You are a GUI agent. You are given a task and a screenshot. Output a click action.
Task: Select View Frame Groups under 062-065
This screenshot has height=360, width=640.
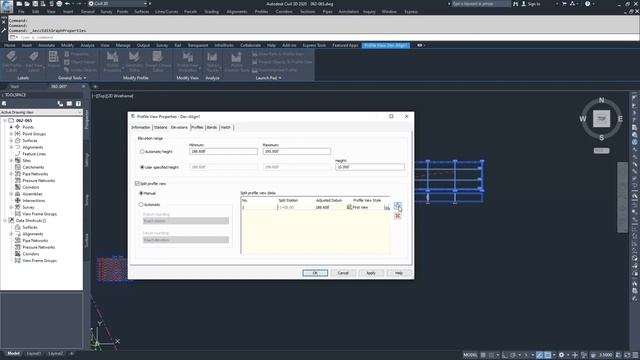coord(39,214)
